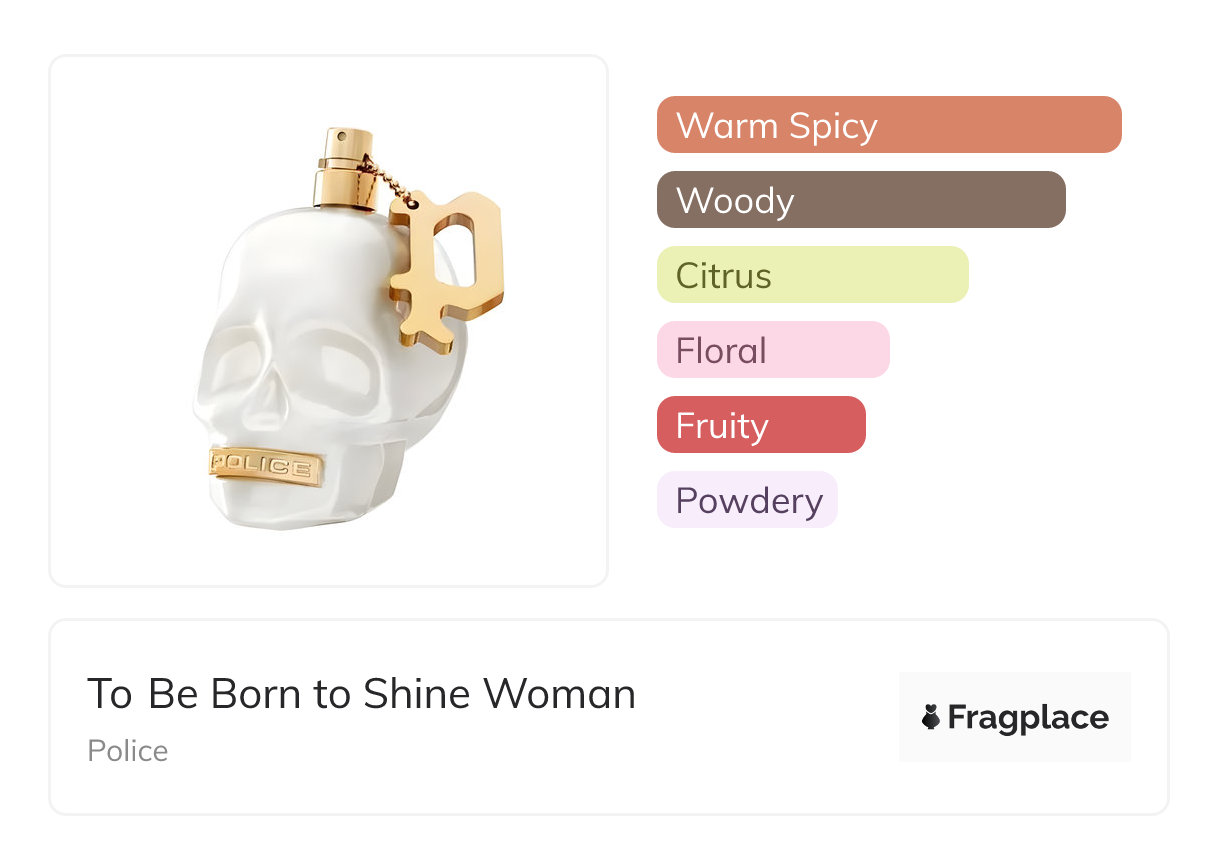Select the Woody accord bar
Image resolution: width=1218 pixels, height=864 pixels.
[x=860, y=200]
